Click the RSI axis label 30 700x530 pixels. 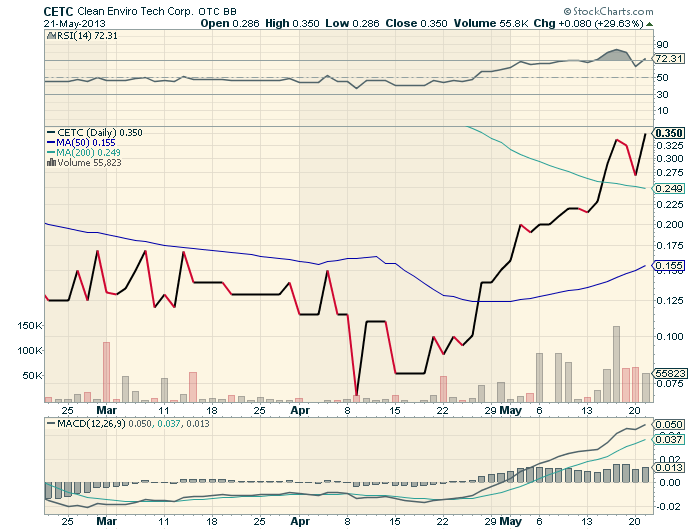click(662, 94)
